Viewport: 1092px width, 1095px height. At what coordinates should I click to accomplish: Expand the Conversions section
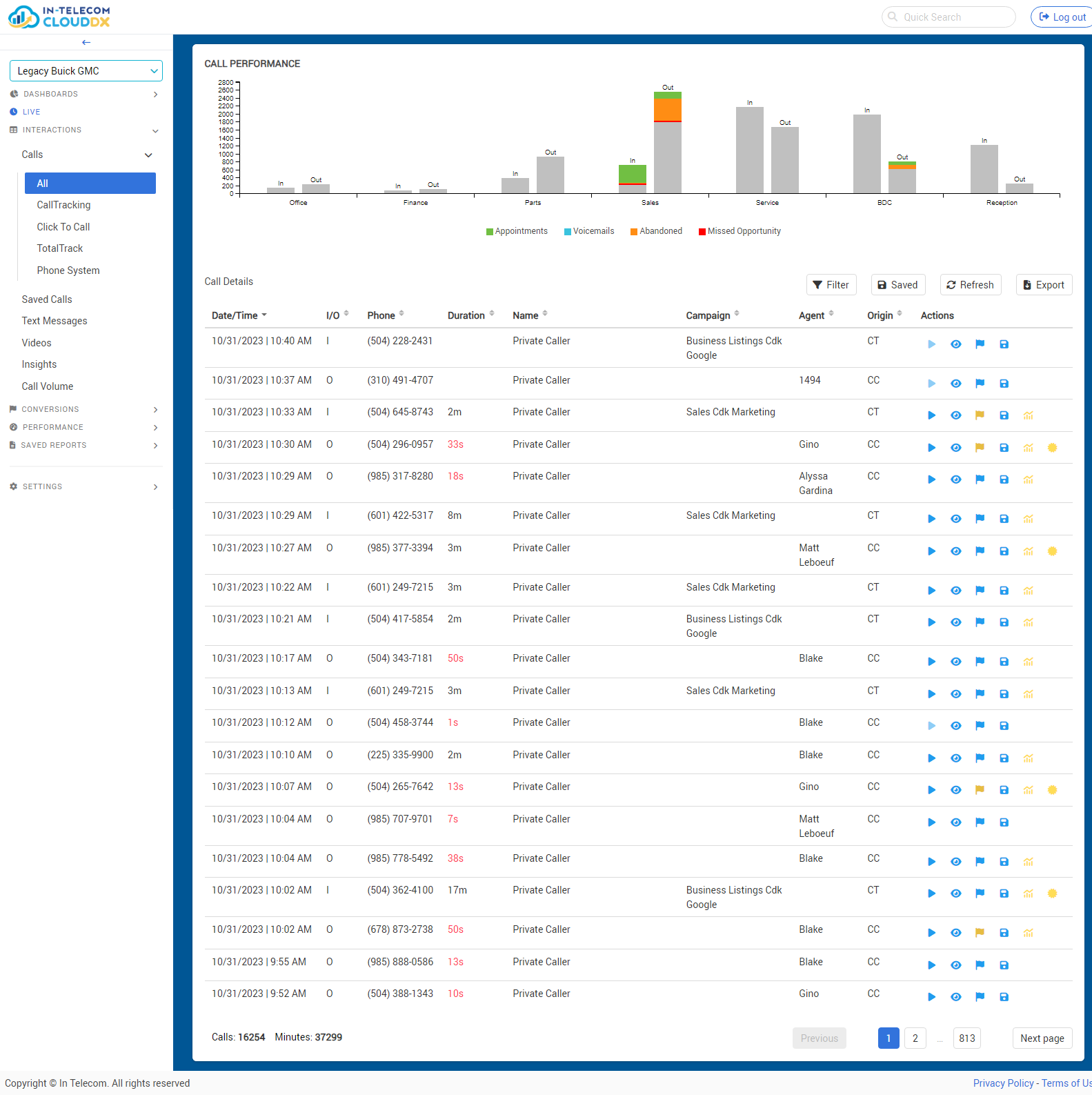[86, 409]
